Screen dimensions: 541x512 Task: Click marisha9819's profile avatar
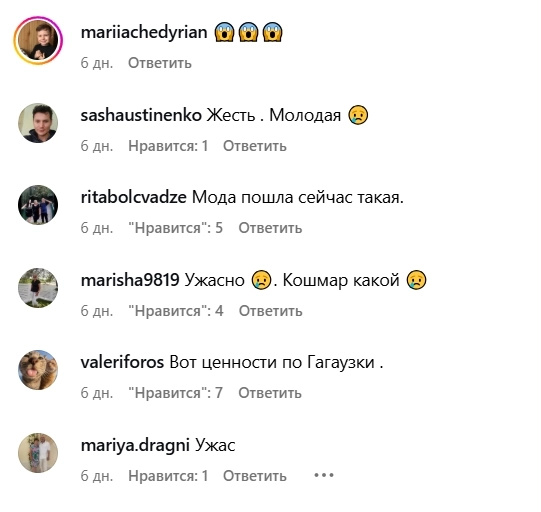pyautogui.click(x=38, y=288)
